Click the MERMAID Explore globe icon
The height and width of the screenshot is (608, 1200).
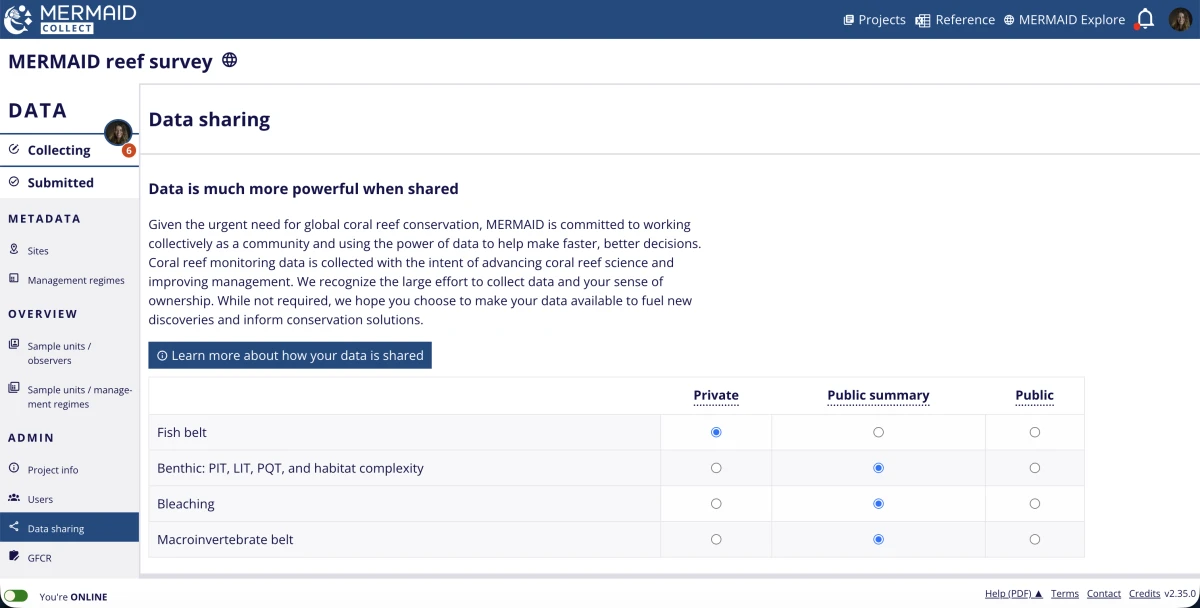coord(1009,20)
